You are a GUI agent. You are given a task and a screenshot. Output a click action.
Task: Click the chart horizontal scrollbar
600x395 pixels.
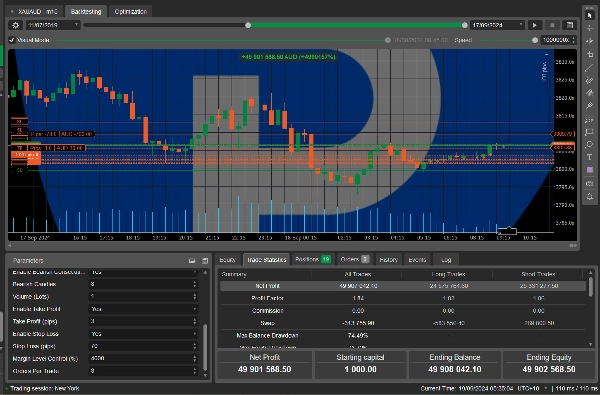point(292,245)
